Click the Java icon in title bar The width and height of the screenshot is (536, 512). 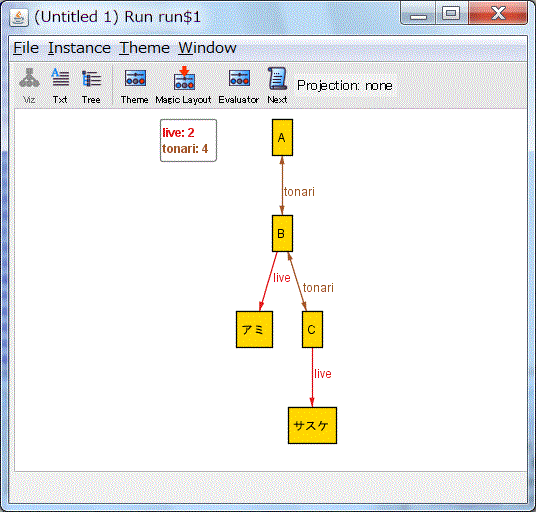(x=19, y=17)
